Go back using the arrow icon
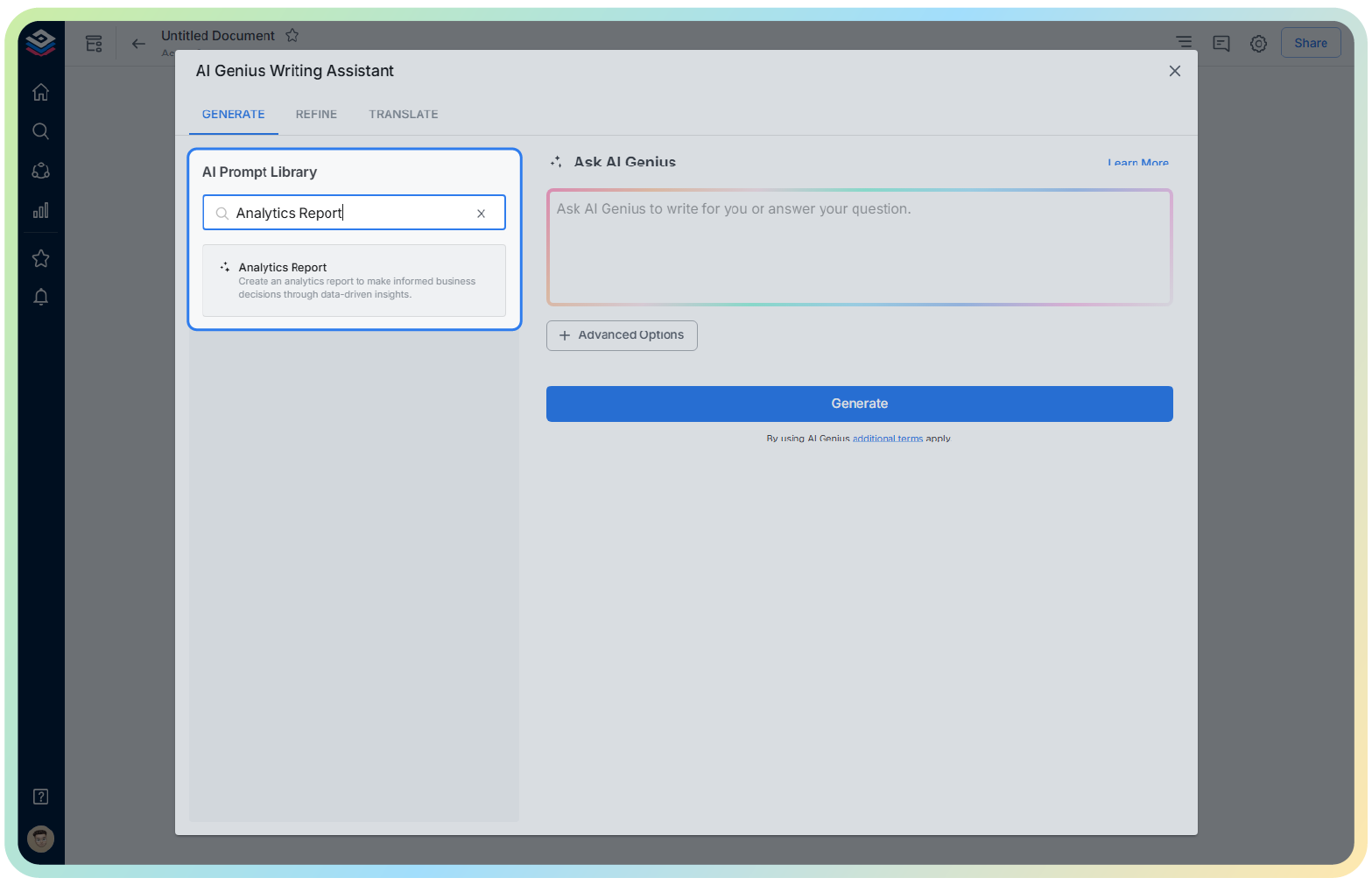Image resolution: width=1372 pixels, height=885 pixels. coord(138,43)
